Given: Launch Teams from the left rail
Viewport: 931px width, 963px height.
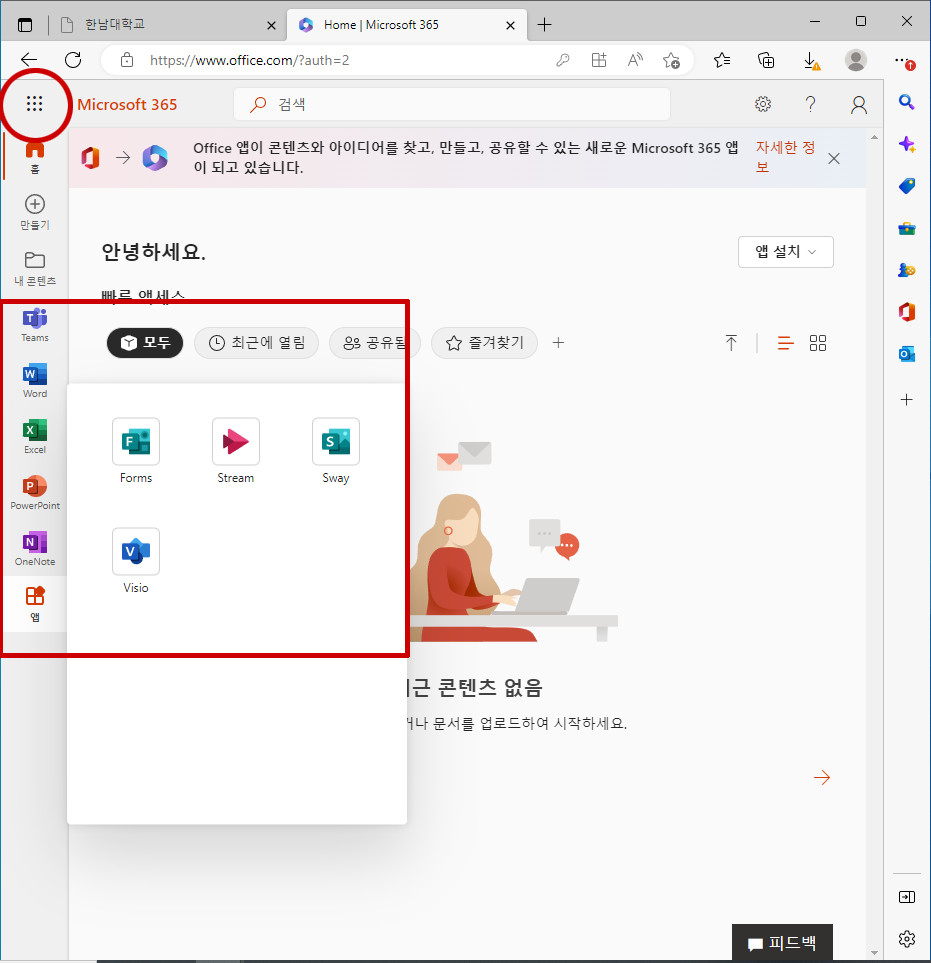Looking at the screenshot, I should 35,325.
